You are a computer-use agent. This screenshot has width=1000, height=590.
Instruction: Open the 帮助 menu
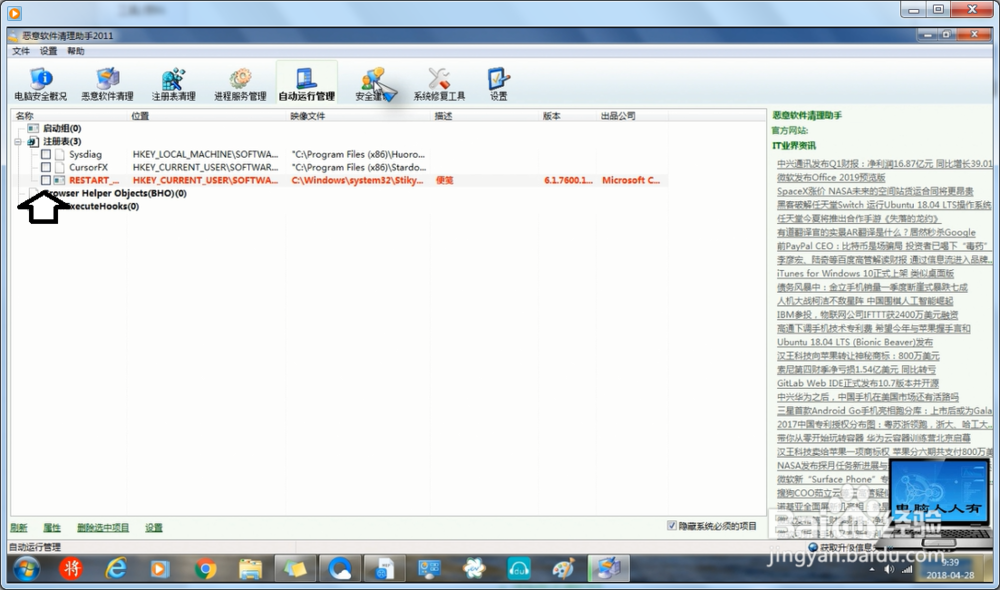tap(76, 51)
